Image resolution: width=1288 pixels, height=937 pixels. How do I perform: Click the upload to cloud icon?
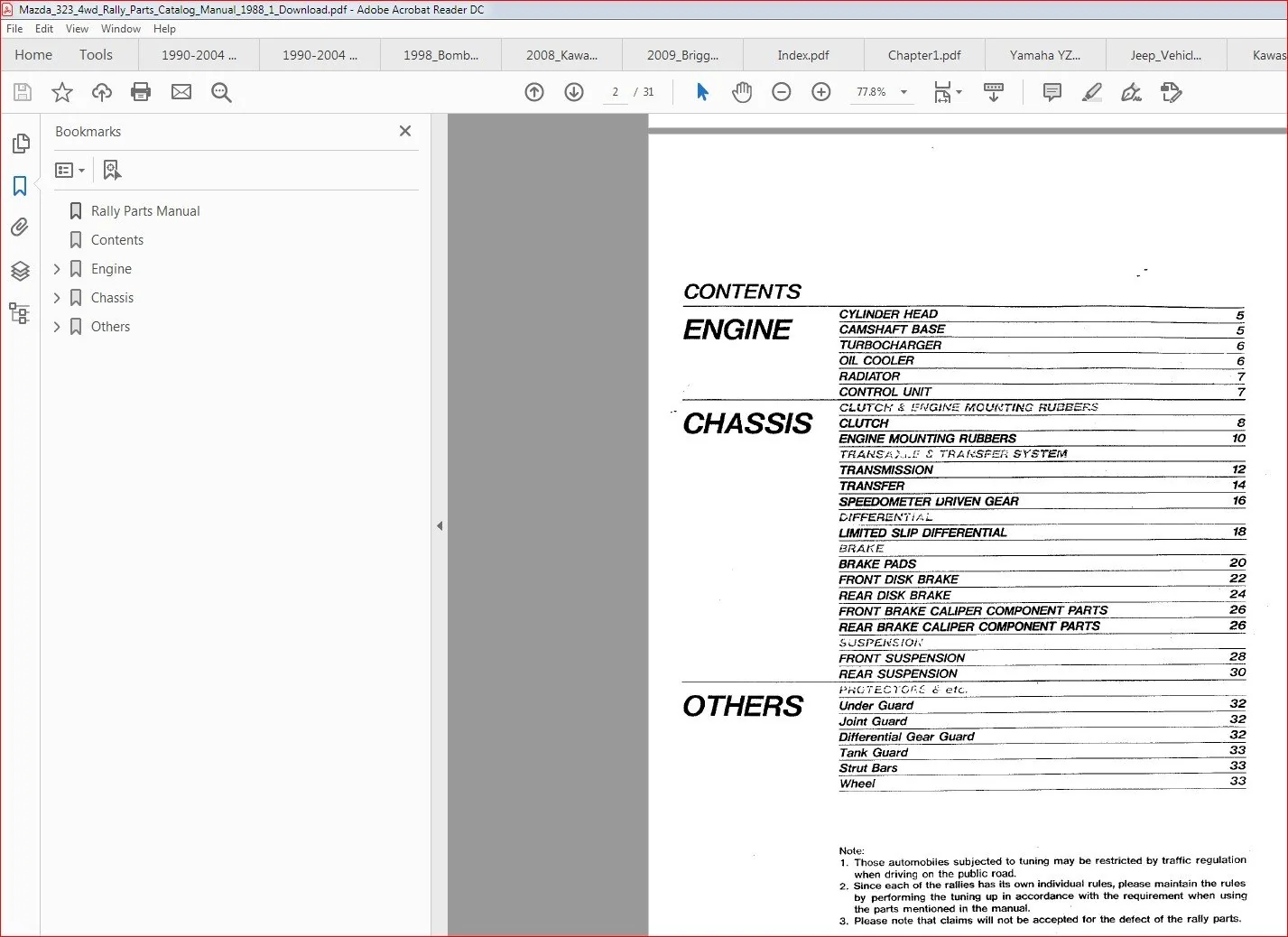(x=102, y=92)
